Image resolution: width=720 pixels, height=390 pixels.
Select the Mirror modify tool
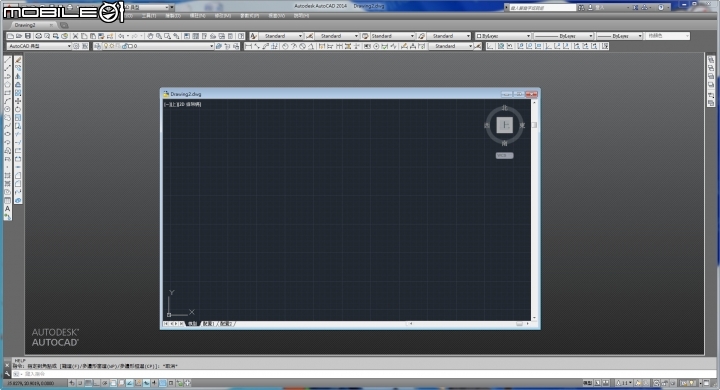(18, 76)
